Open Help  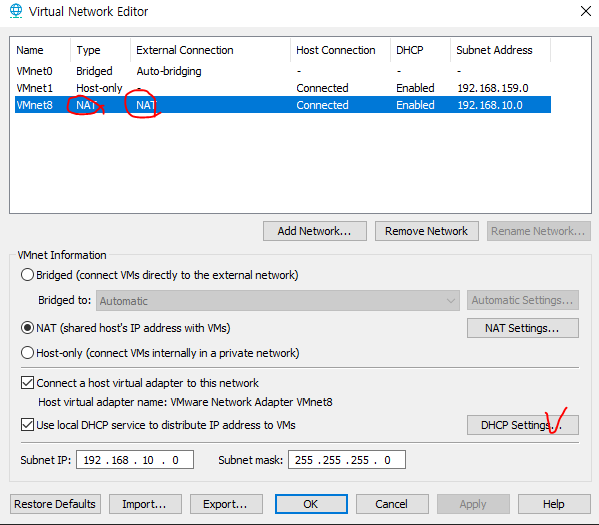(554, 504)
